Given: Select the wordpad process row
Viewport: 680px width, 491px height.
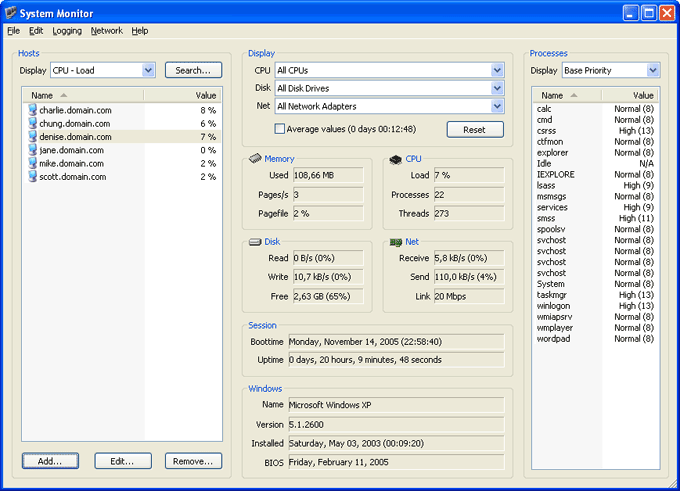Looking at the screenshot, I should click(595, 339).
